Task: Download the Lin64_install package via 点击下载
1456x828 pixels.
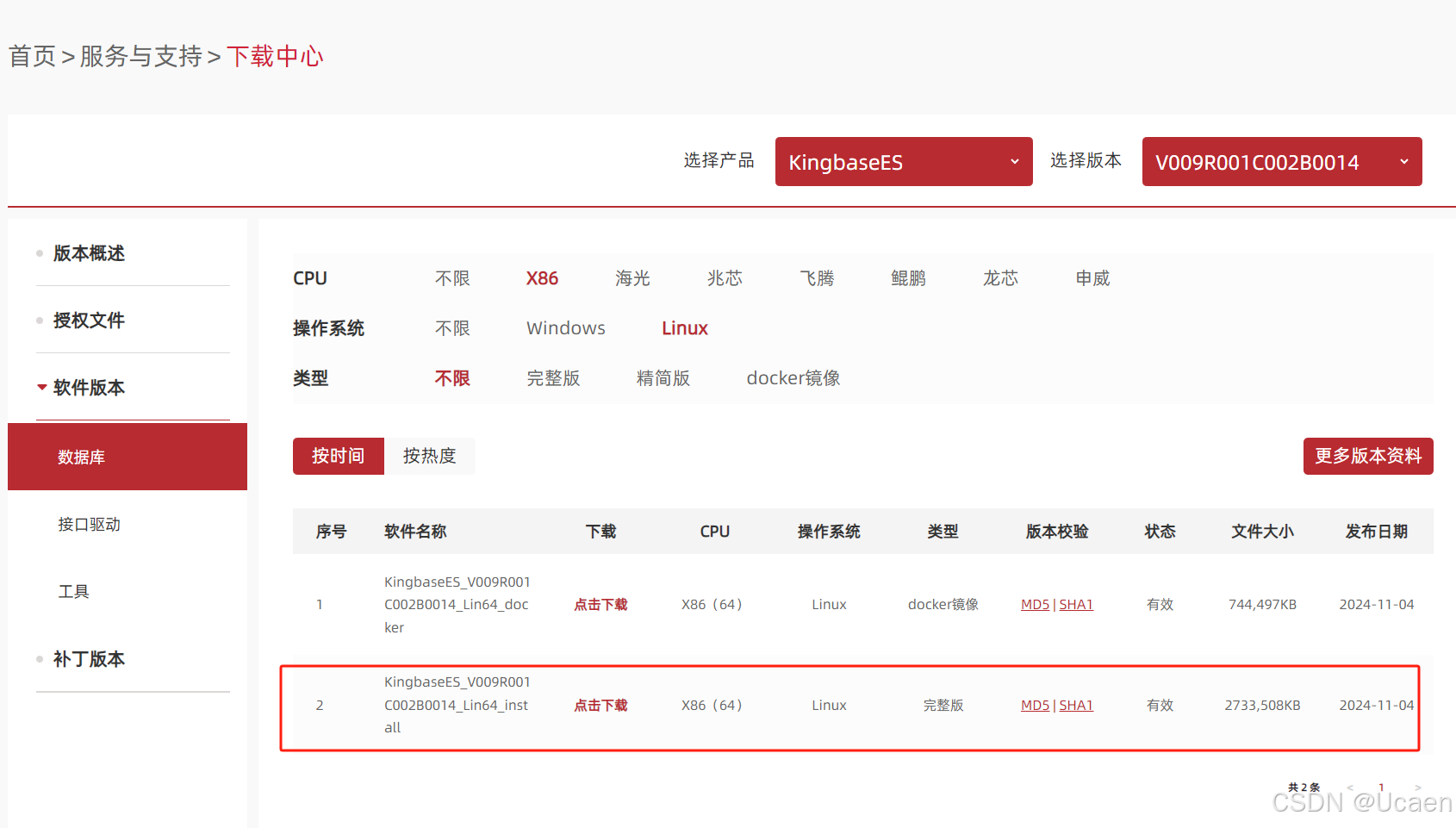Action: pos(600,706)
